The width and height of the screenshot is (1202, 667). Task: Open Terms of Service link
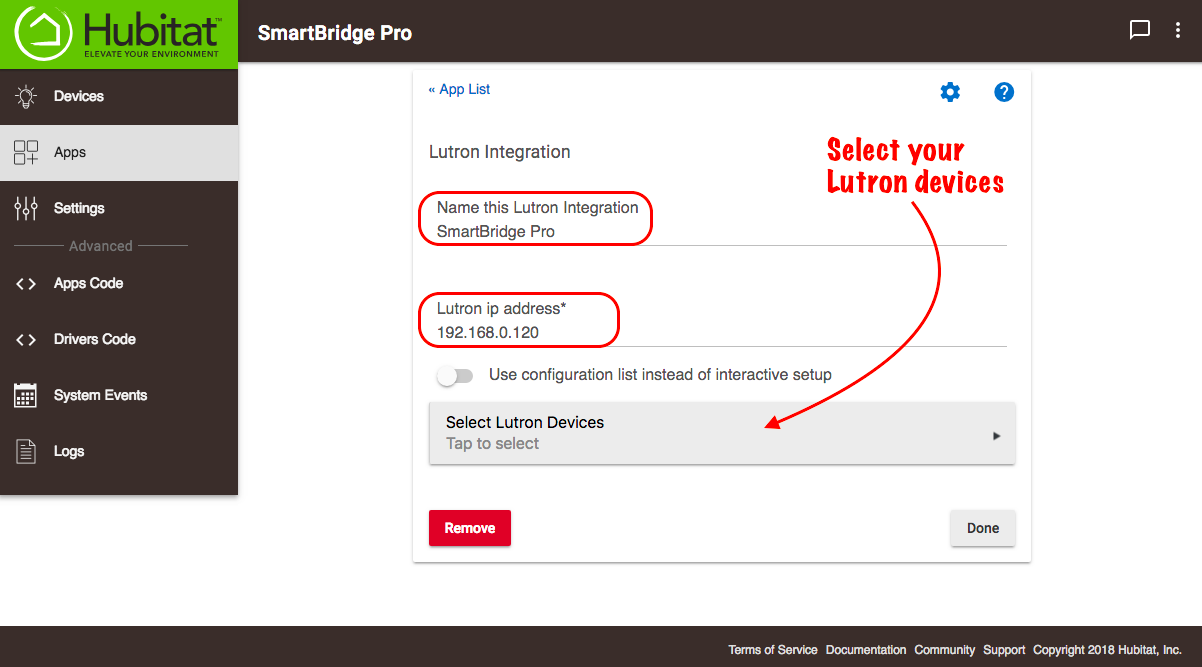tap(773, 650)
